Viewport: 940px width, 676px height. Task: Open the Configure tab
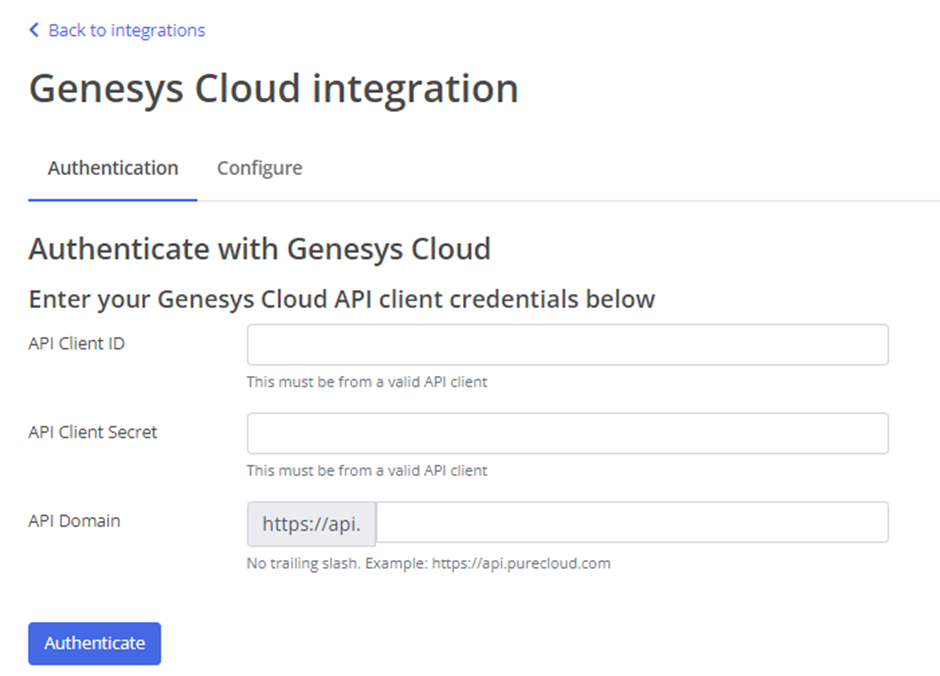260,168
